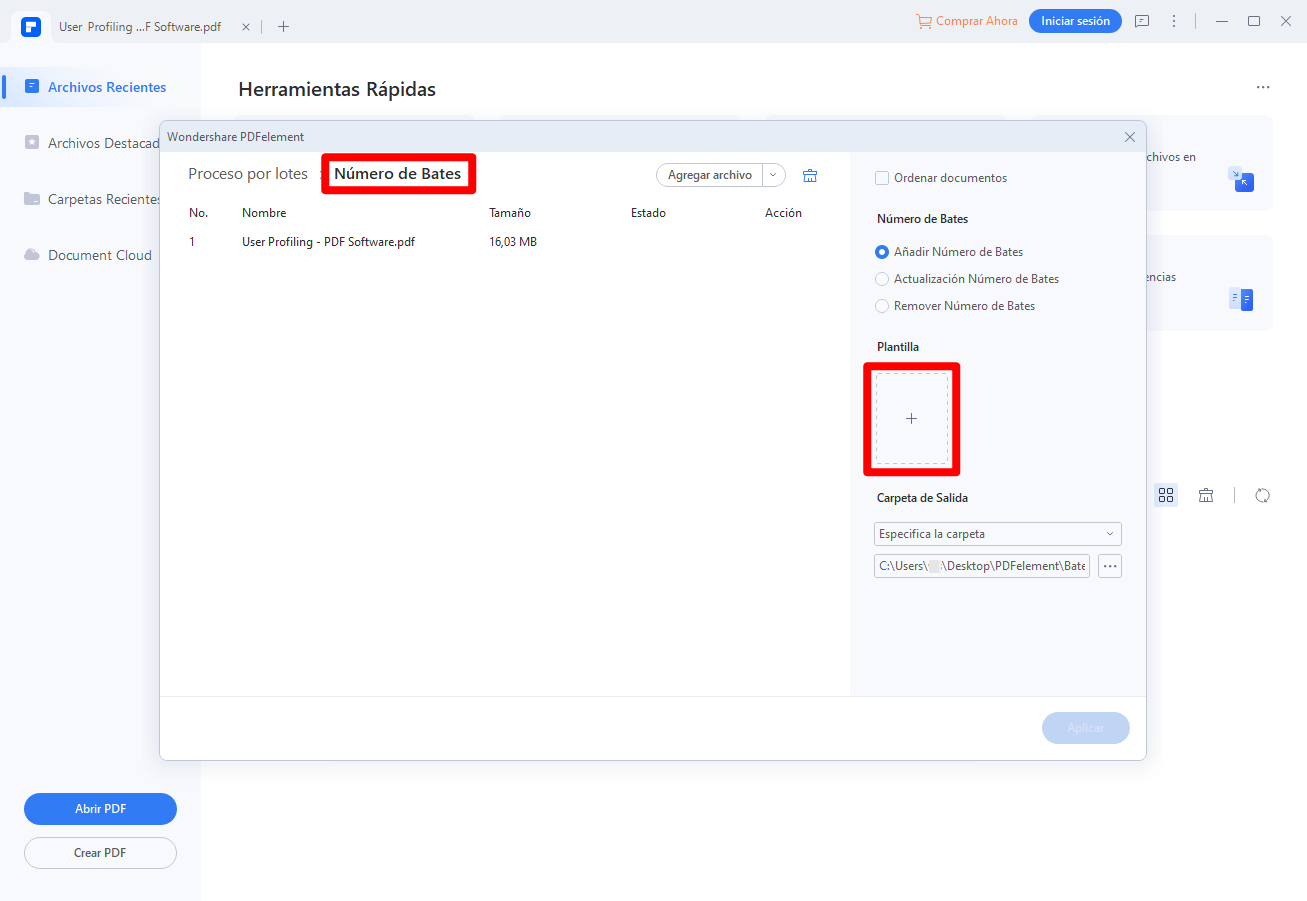
Task: Open the title bar three-dot menu
Action: (1173, 21)
